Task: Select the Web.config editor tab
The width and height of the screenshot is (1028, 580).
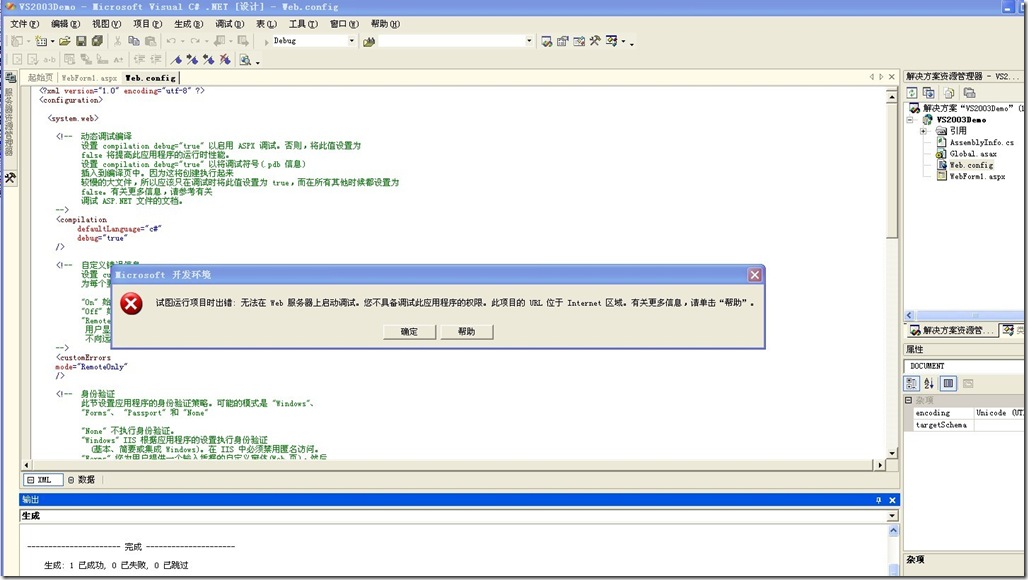Action: pos(150,77)
